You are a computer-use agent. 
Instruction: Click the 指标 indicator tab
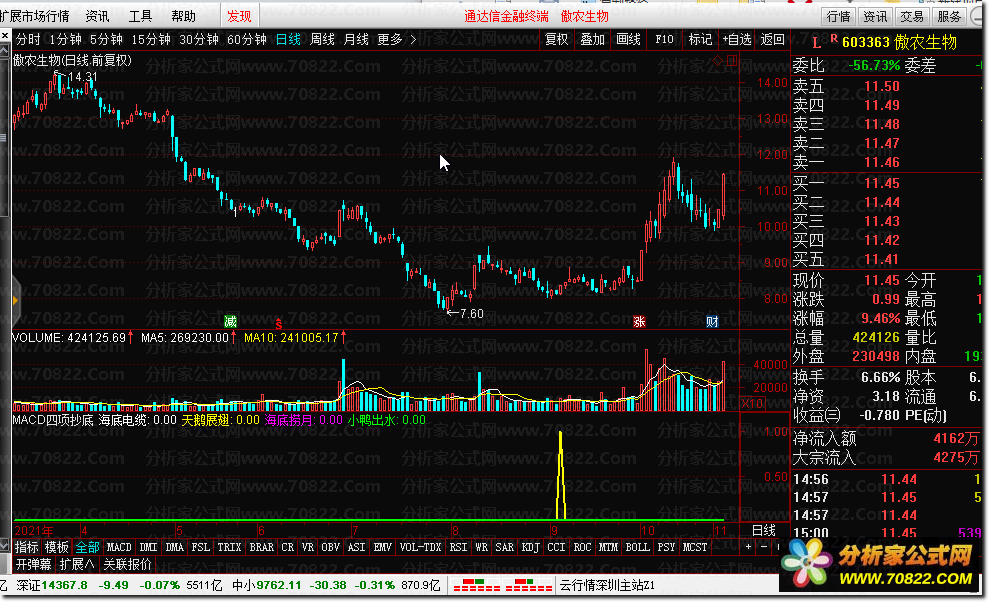coord(27,547)
